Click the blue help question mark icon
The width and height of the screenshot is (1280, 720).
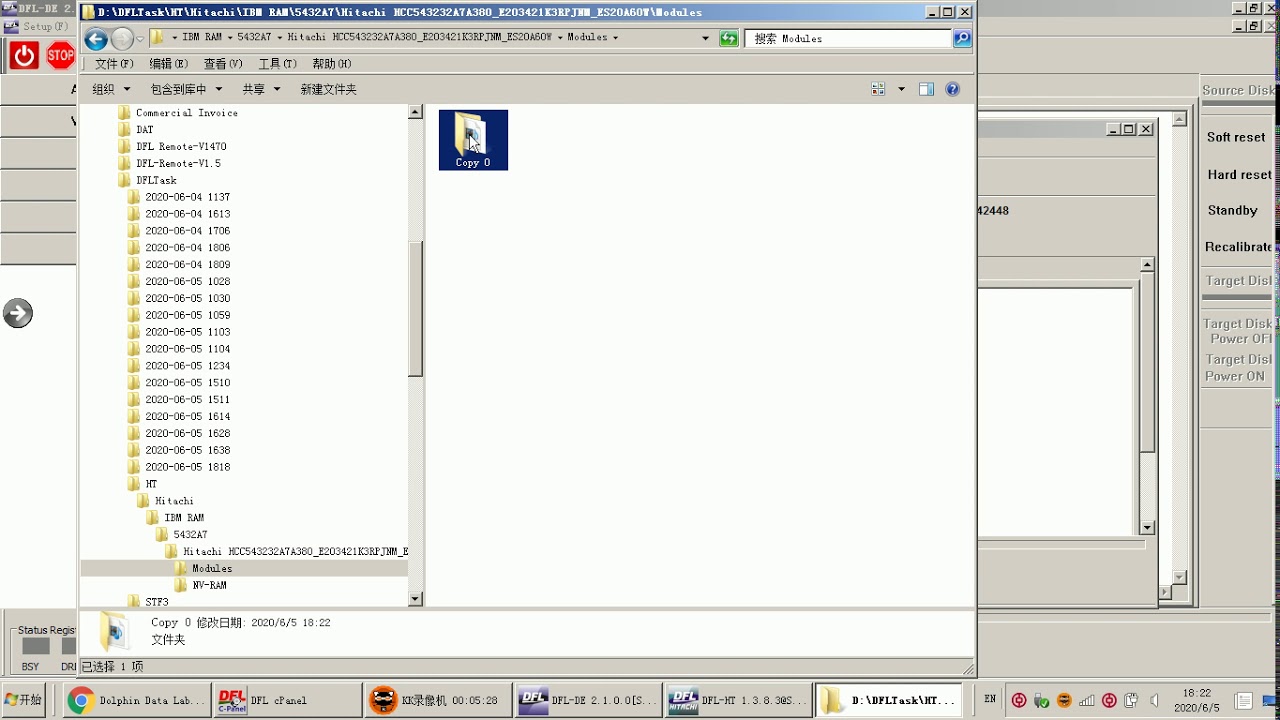tap(952, 89)
